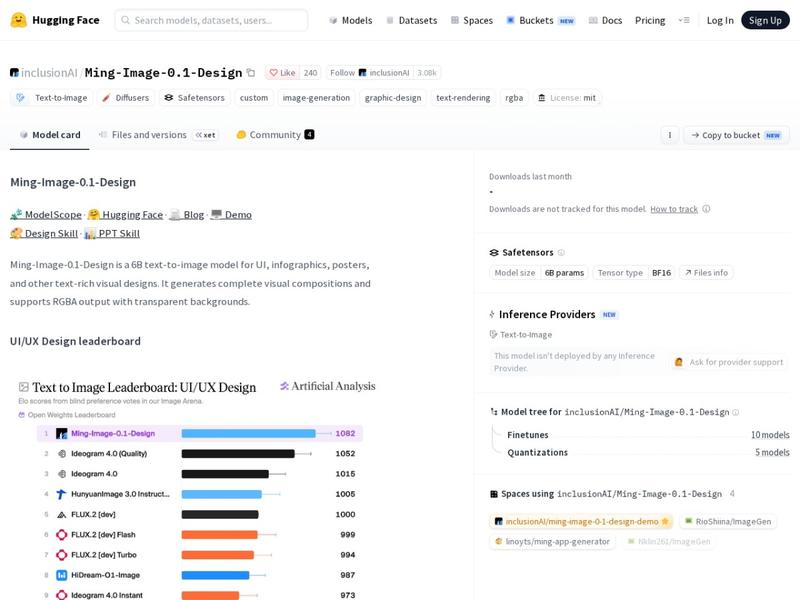800x600 pixels.
Task: Open the Demo link
Action: click(231, 215)
